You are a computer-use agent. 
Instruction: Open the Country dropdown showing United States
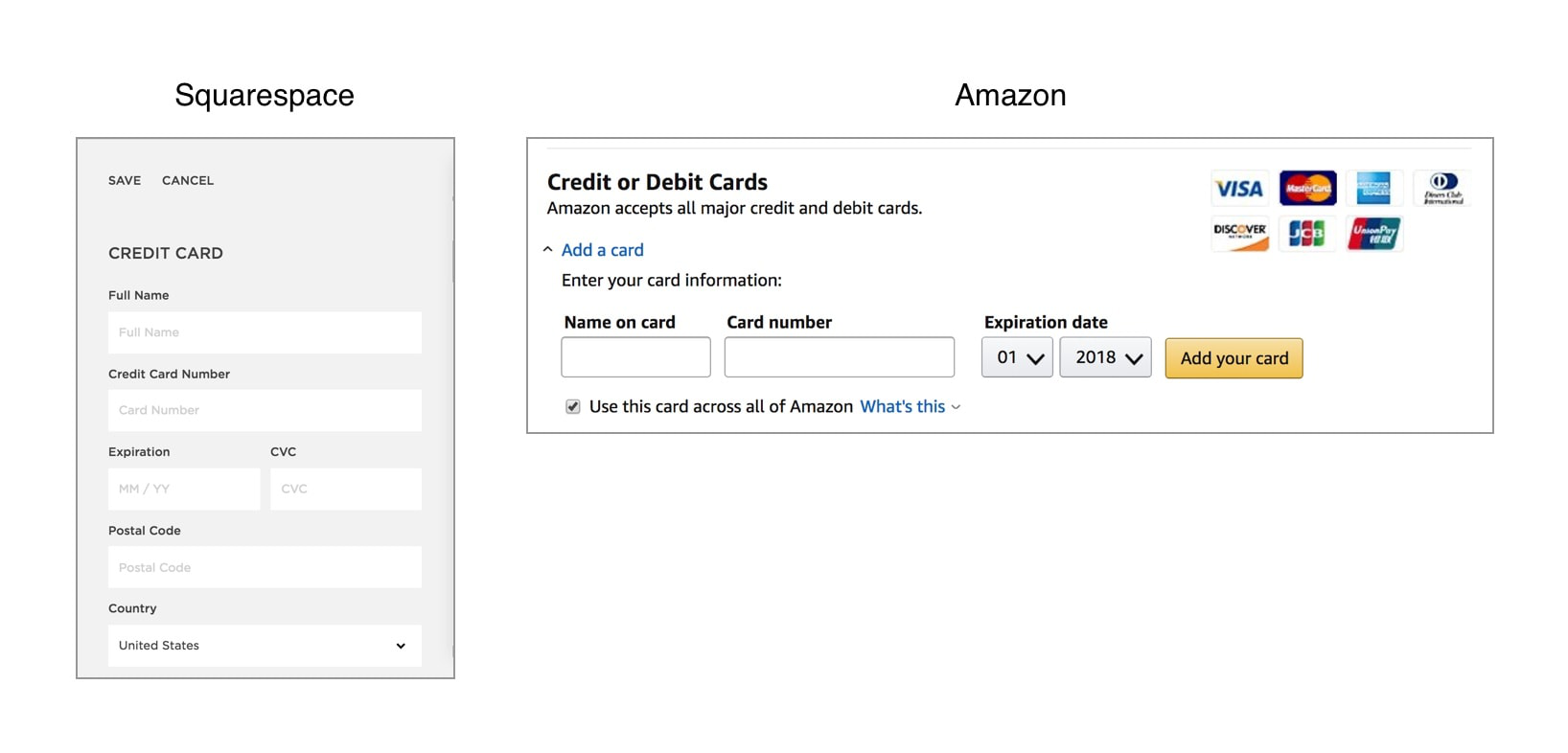point(265,646)
